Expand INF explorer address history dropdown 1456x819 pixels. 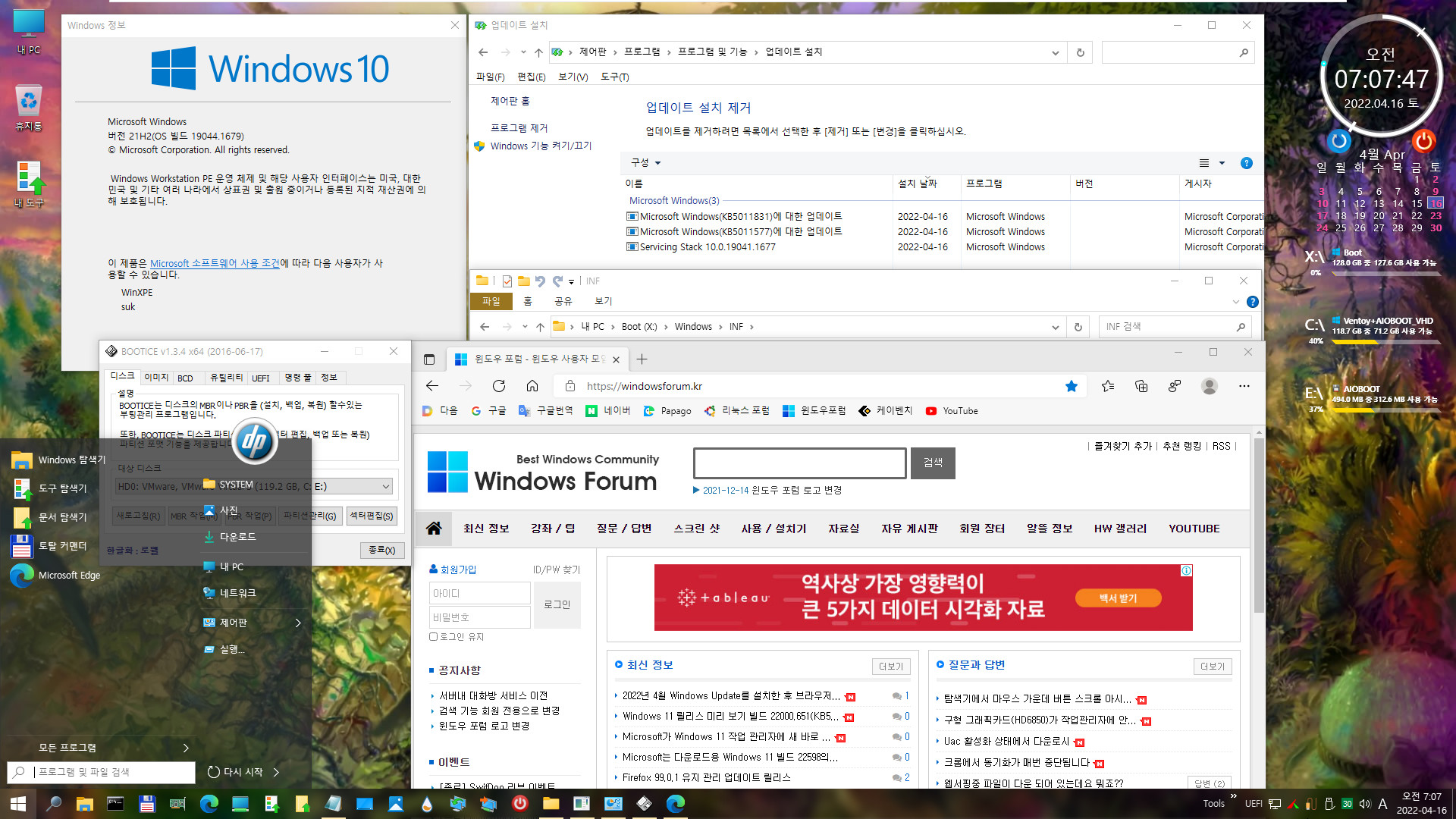[x=1055, y=327]
